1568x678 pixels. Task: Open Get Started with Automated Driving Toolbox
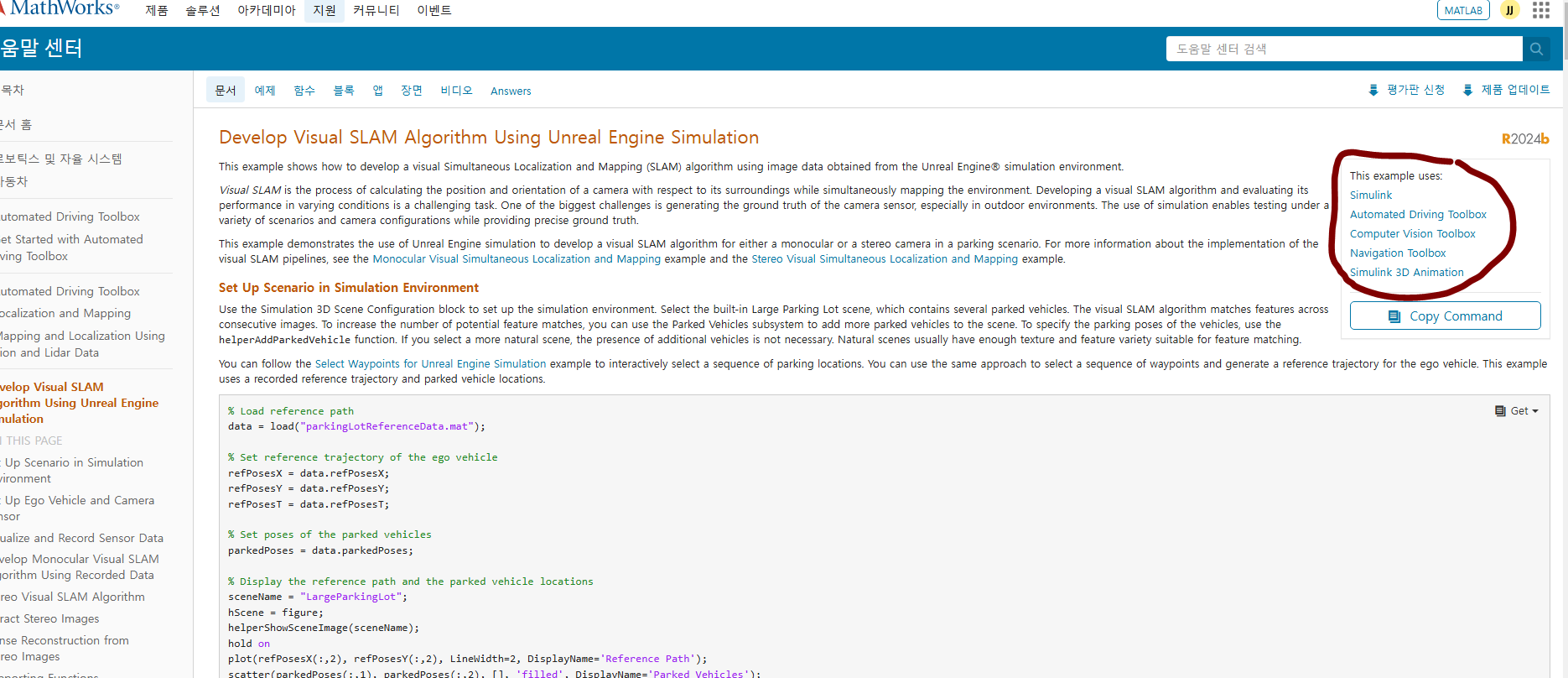(71, 248)
